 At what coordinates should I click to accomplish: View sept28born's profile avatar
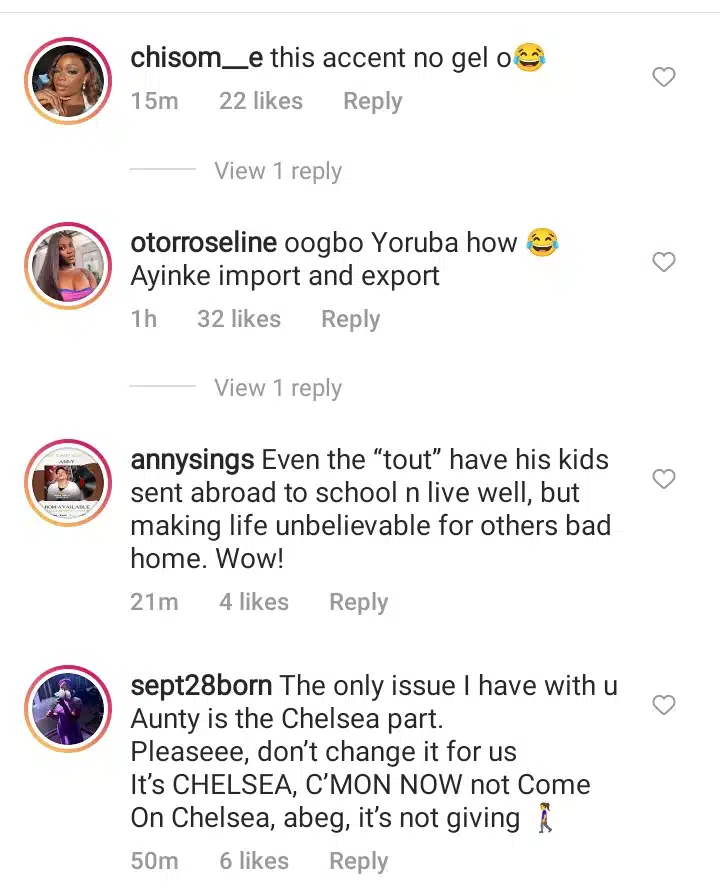(x=69, y=709)
